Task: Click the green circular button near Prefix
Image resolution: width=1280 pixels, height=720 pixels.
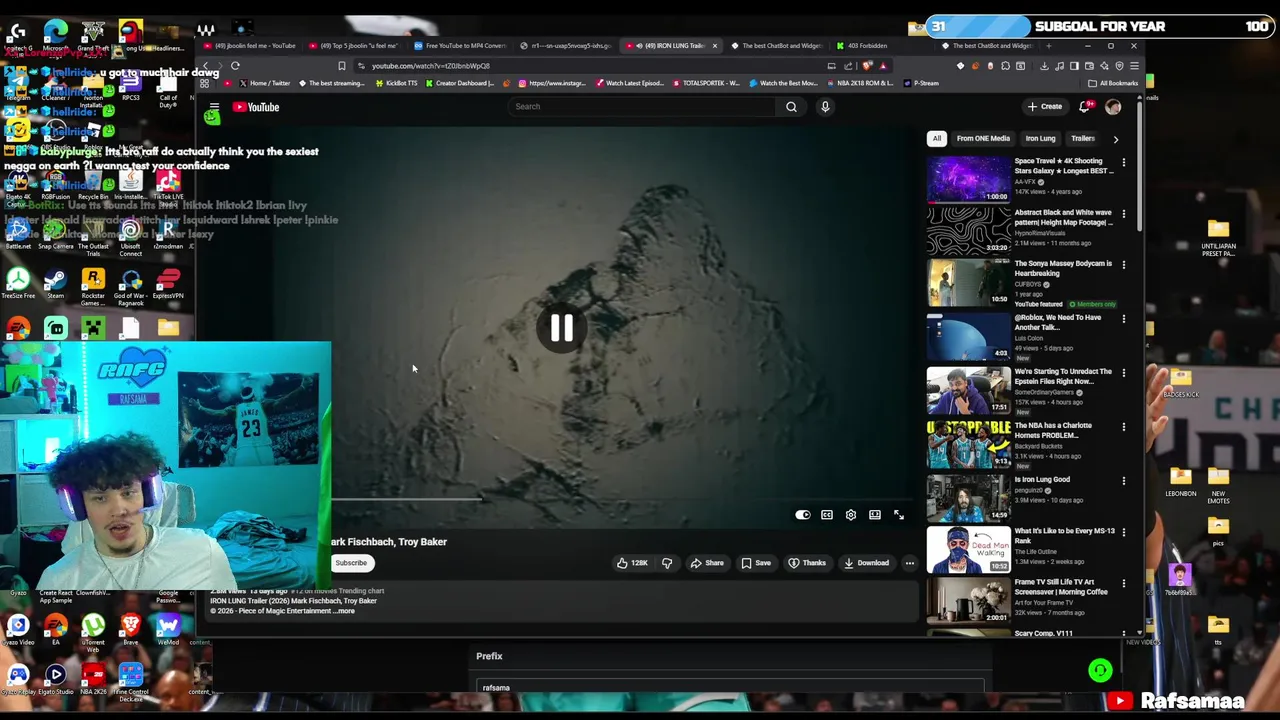Action: pos(1100,671)
